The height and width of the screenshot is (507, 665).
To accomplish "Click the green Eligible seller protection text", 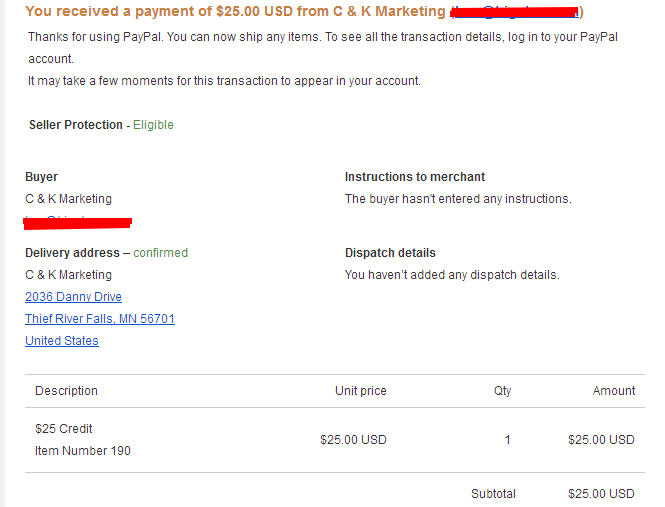I will click(x=153, y=125).
